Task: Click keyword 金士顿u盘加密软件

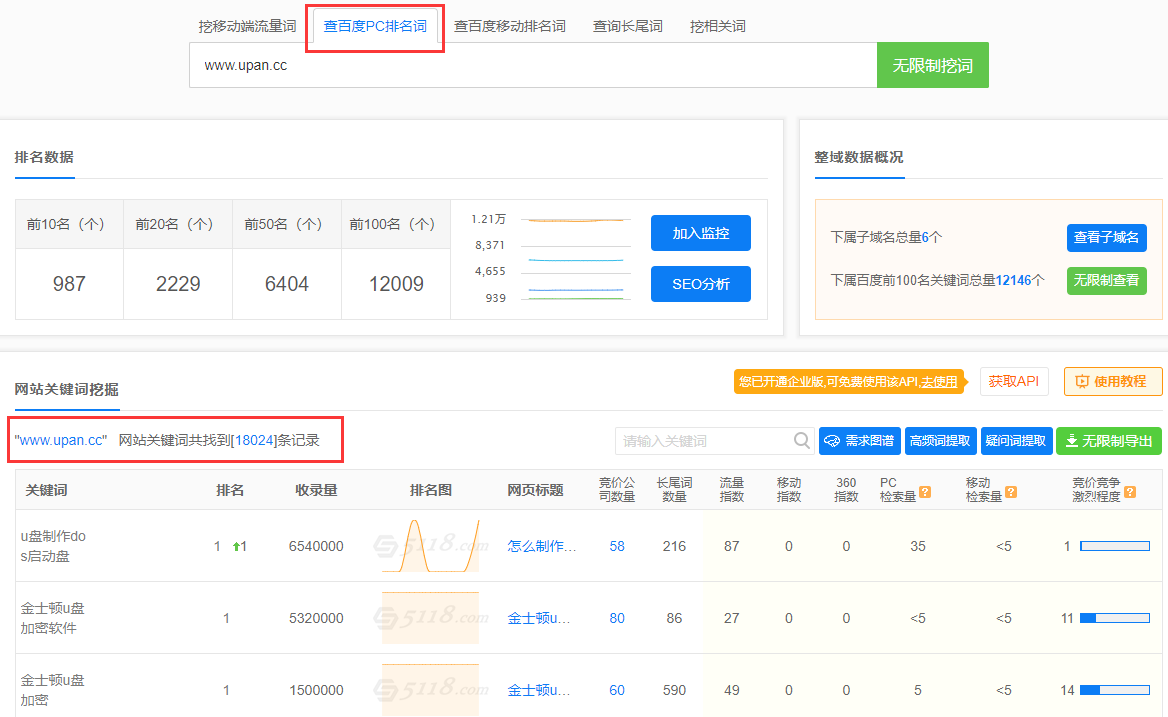Action: click(x=52, y=618)
